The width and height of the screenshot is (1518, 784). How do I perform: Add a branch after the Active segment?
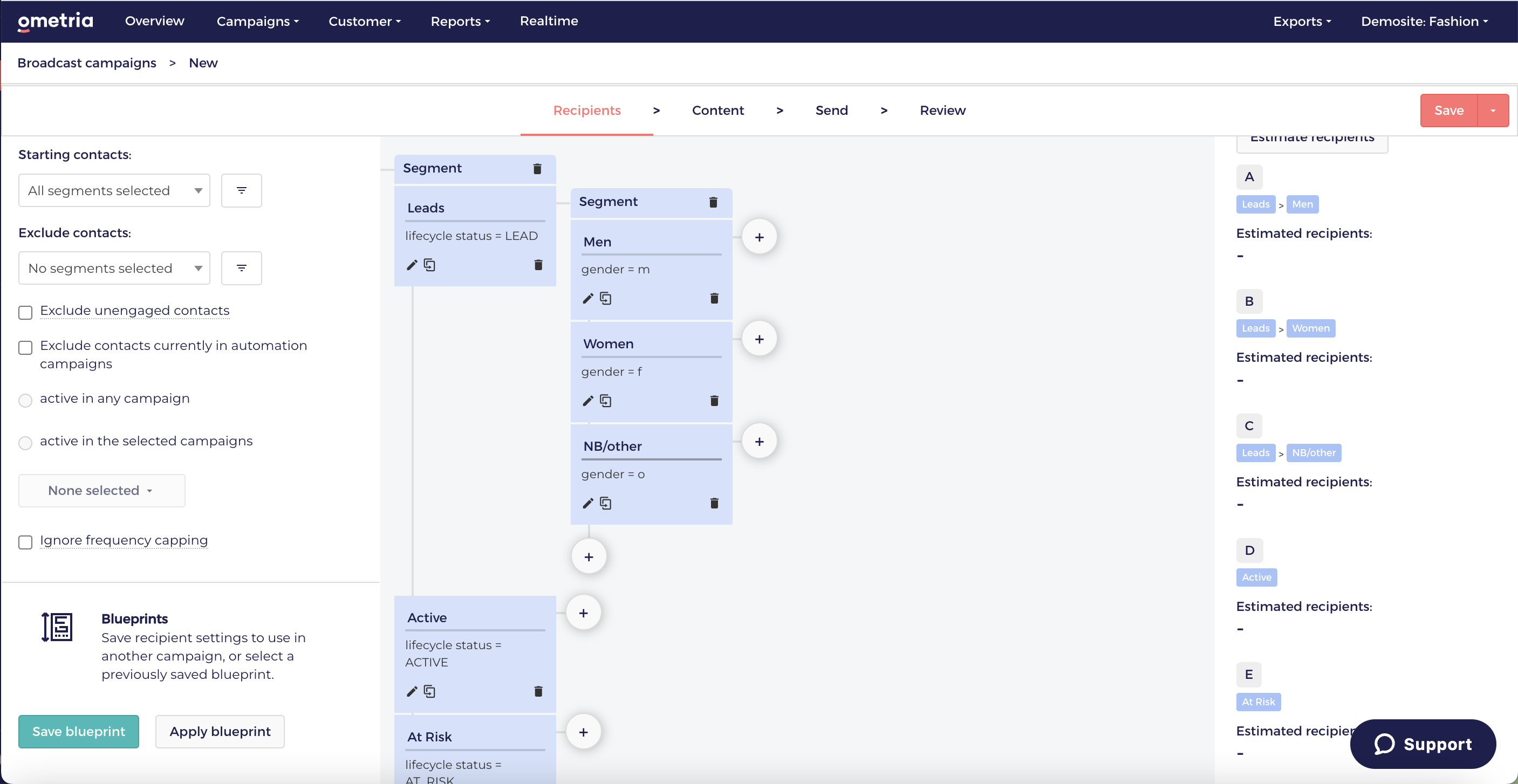coord(583,613)
